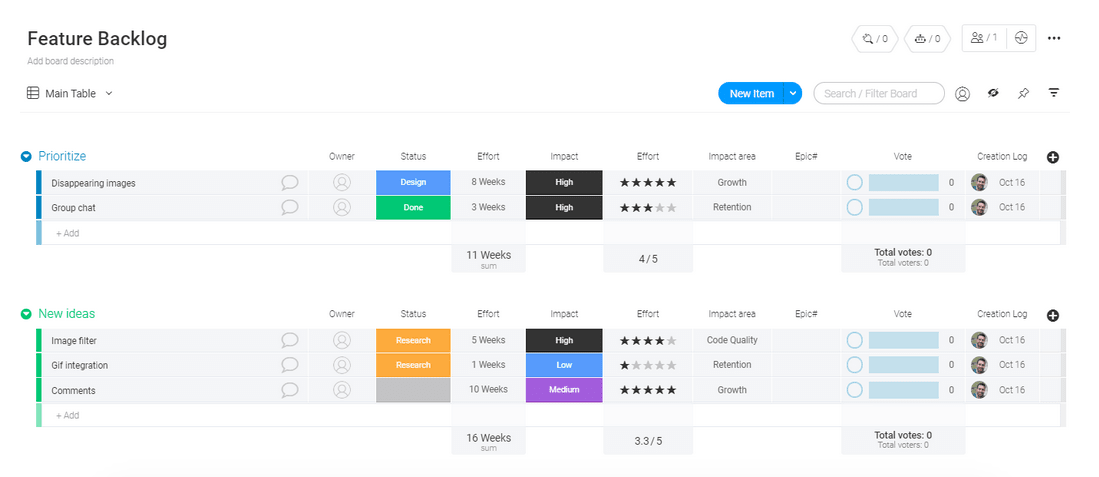The image size is (1099, 477).
Task: Open the three-dot board options menu
Action: coord(1054,39)
